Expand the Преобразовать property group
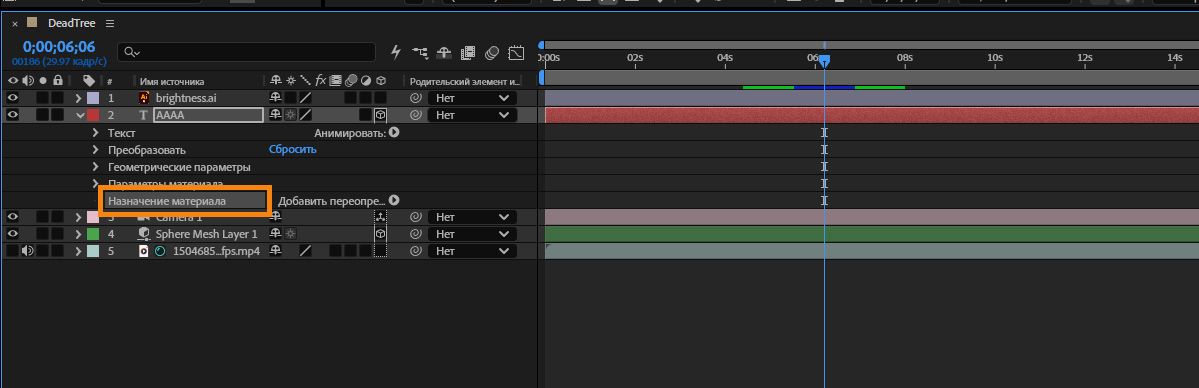1199x388 pixels. click(x=96, y=149)
